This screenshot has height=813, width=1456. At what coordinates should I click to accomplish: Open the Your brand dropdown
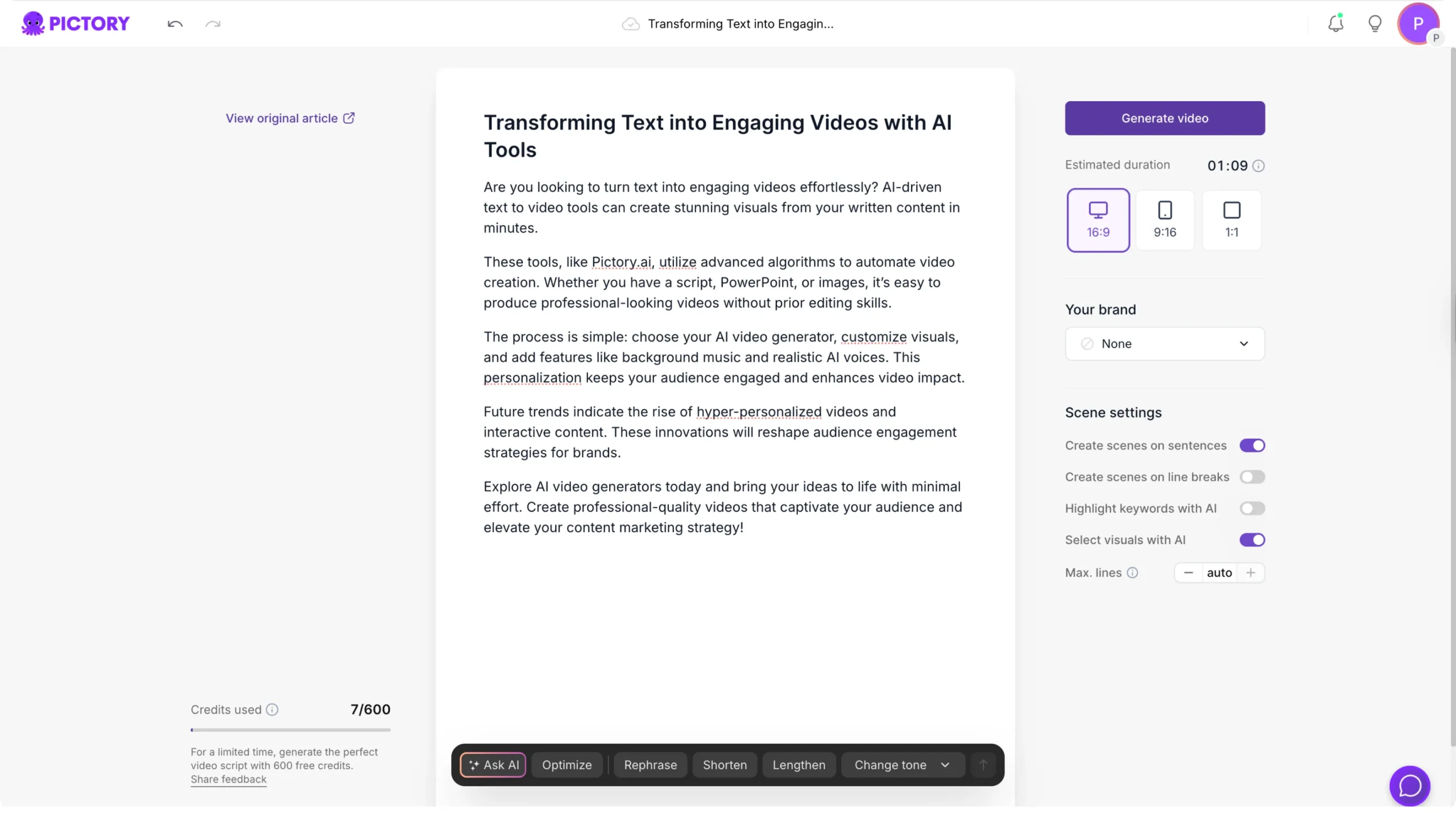click(1164, 343)
